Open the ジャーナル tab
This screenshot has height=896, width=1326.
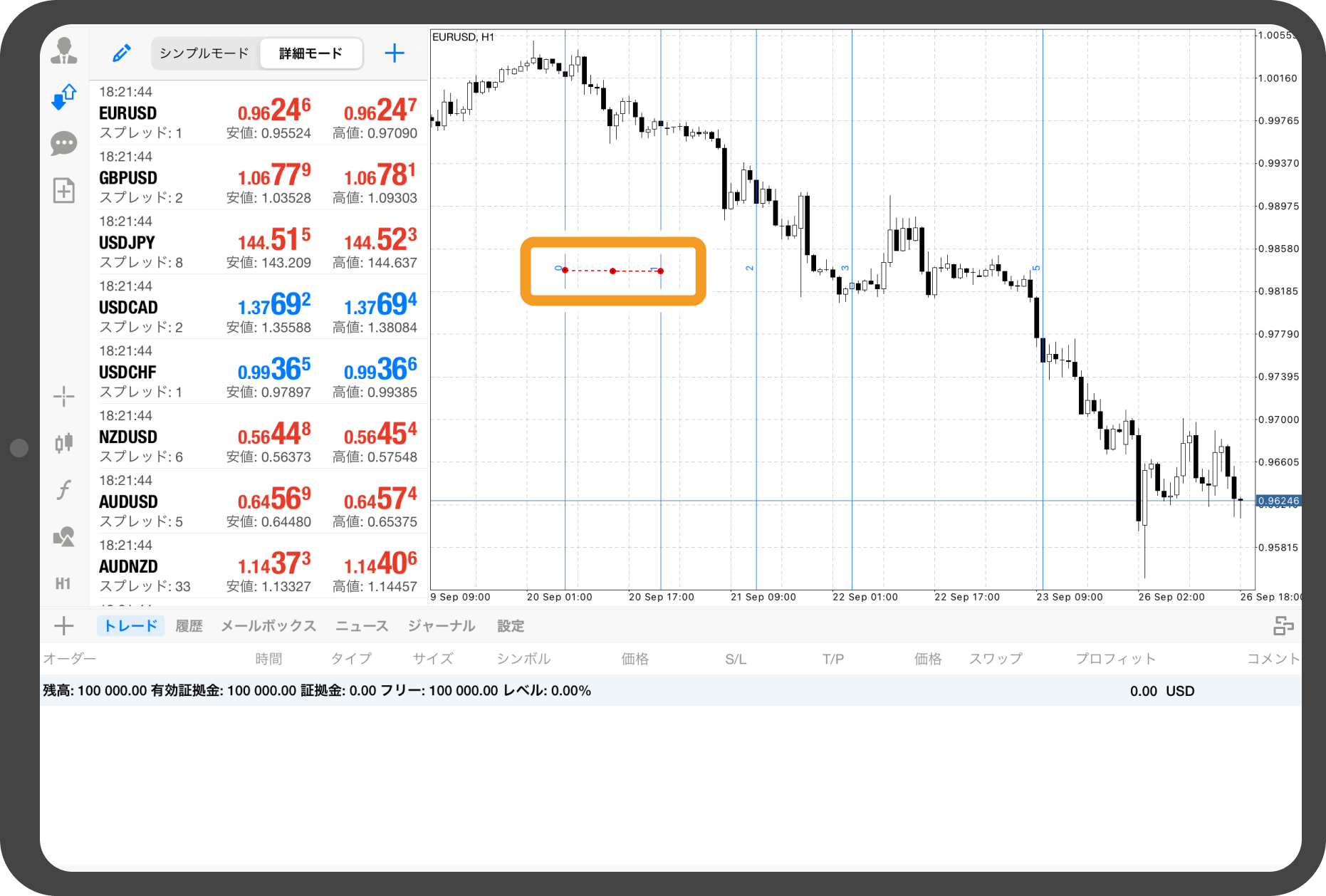point(442,626)
